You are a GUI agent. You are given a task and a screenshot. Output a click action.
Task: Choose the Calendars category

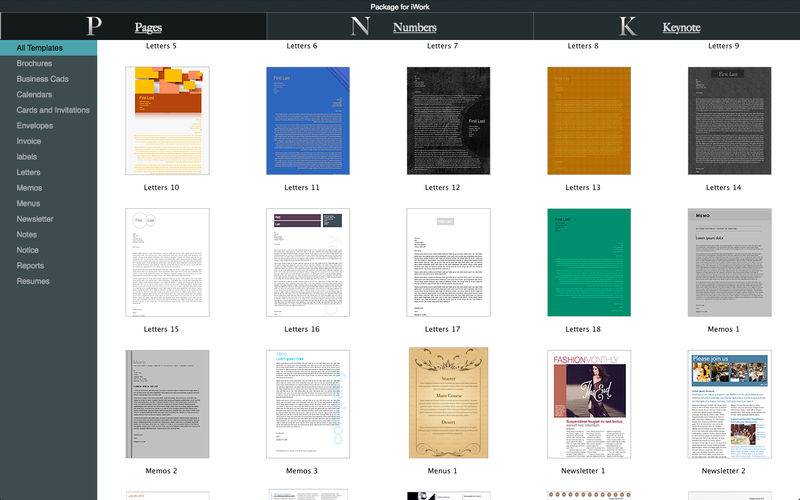(34, 94)
